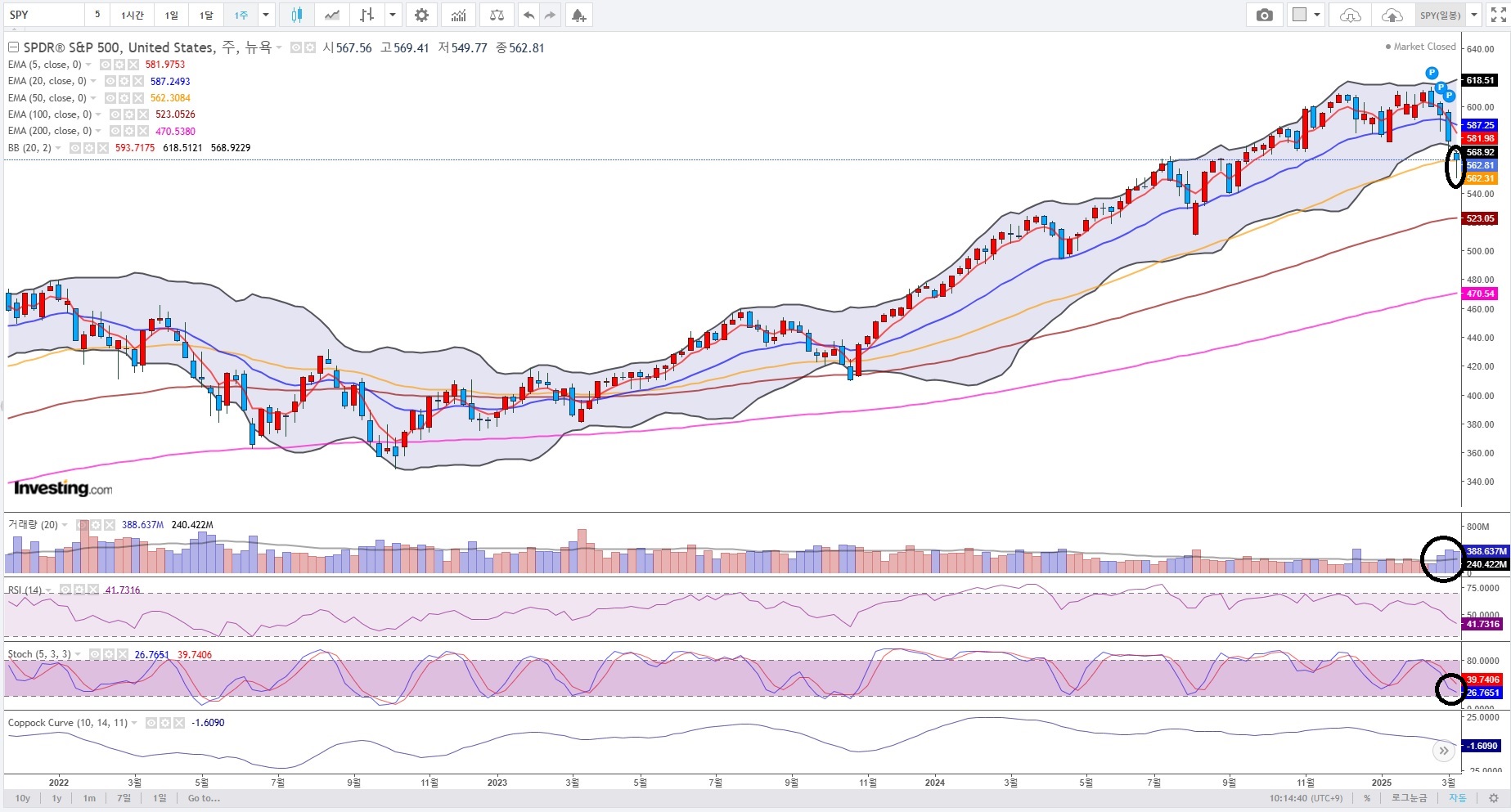Remove the 거래량 (20) volume indicator

[108, 525]
